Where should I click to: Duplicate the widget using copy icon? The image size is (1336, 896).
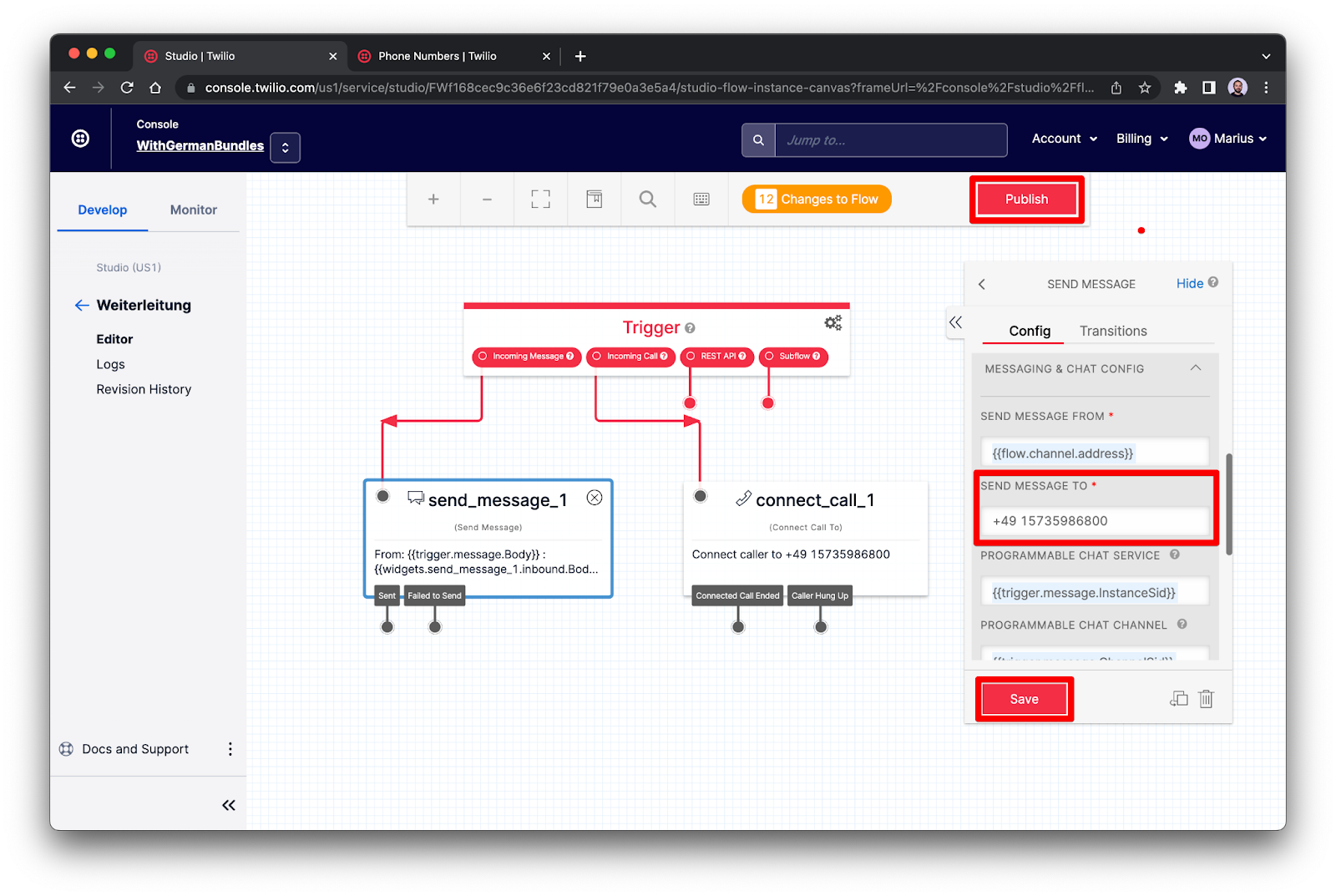[x=1178, y=699]
